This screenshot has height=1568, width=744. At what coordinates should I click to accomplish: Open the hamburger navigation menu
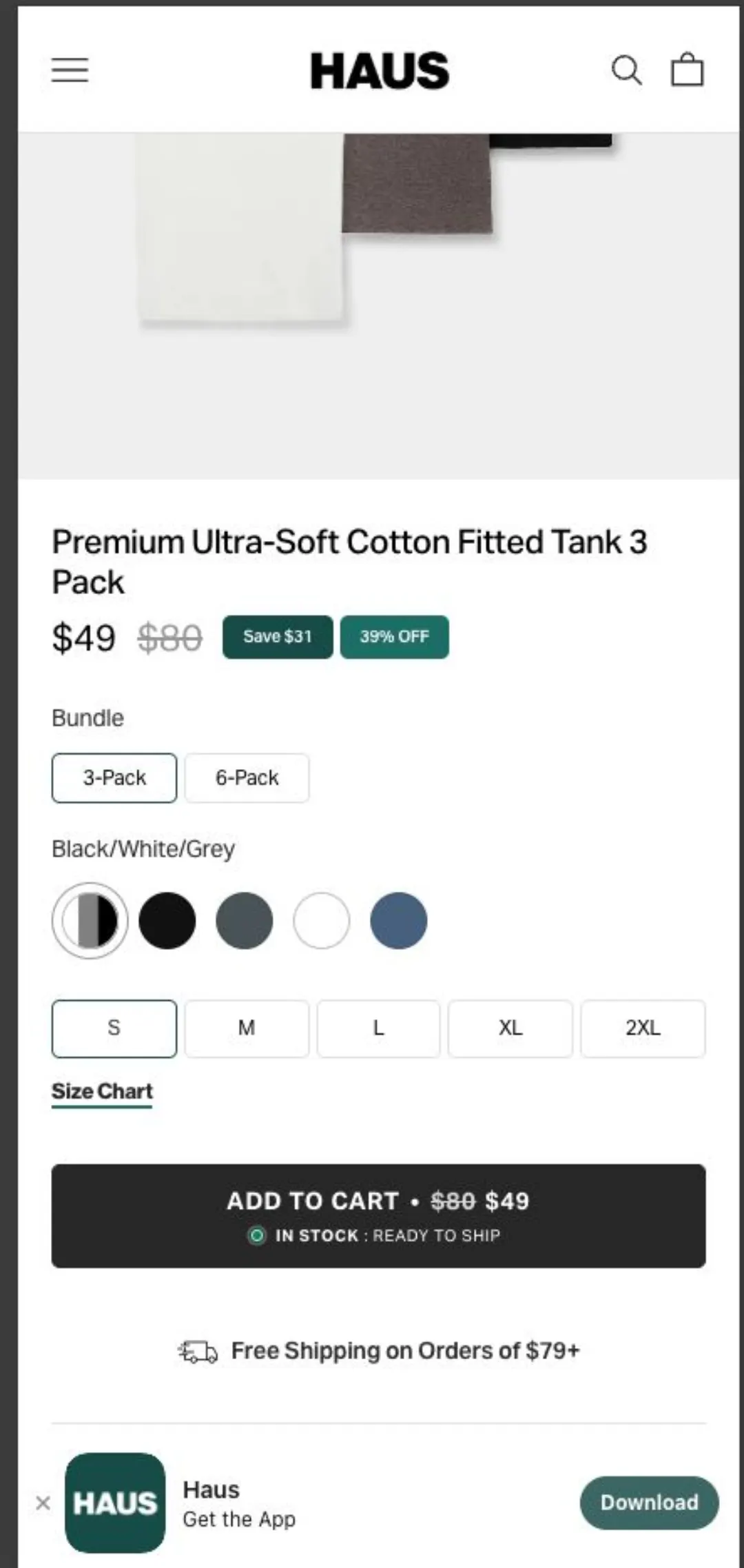coord(70,70)
